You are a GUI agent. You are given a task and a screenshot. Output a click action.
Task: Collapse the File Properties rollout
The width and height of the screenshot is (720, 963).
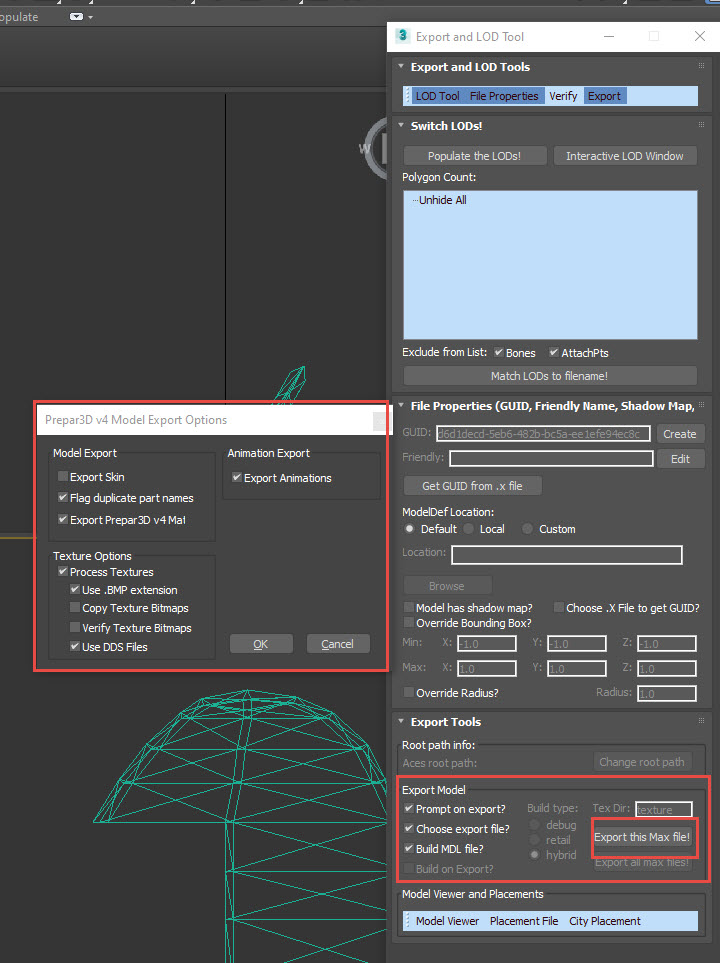[401, 405]
